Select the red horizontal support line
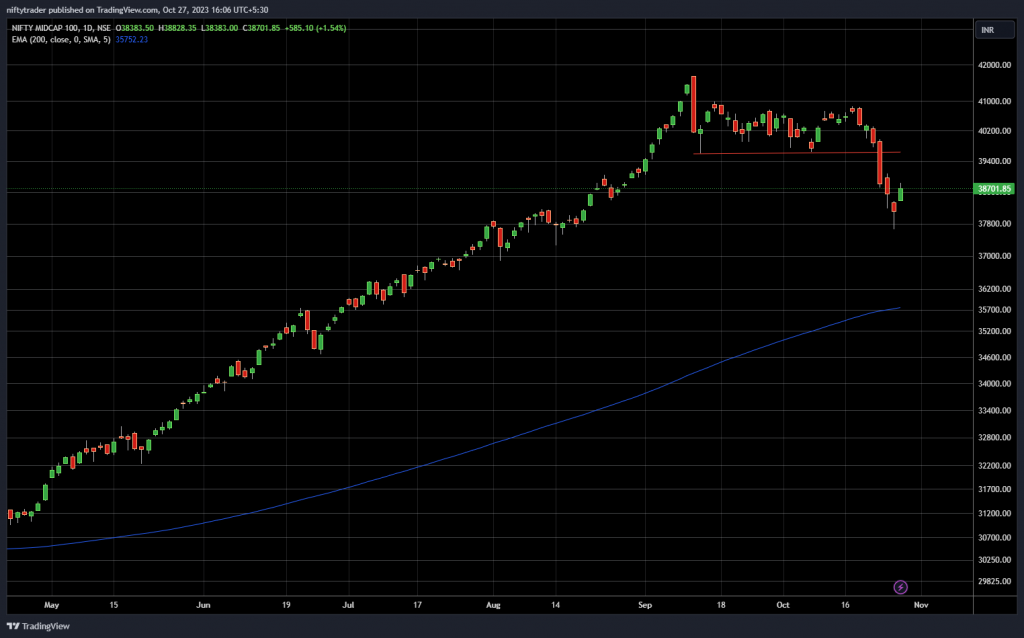Screen dimensions: 1024x638 (x=797, y=153)
